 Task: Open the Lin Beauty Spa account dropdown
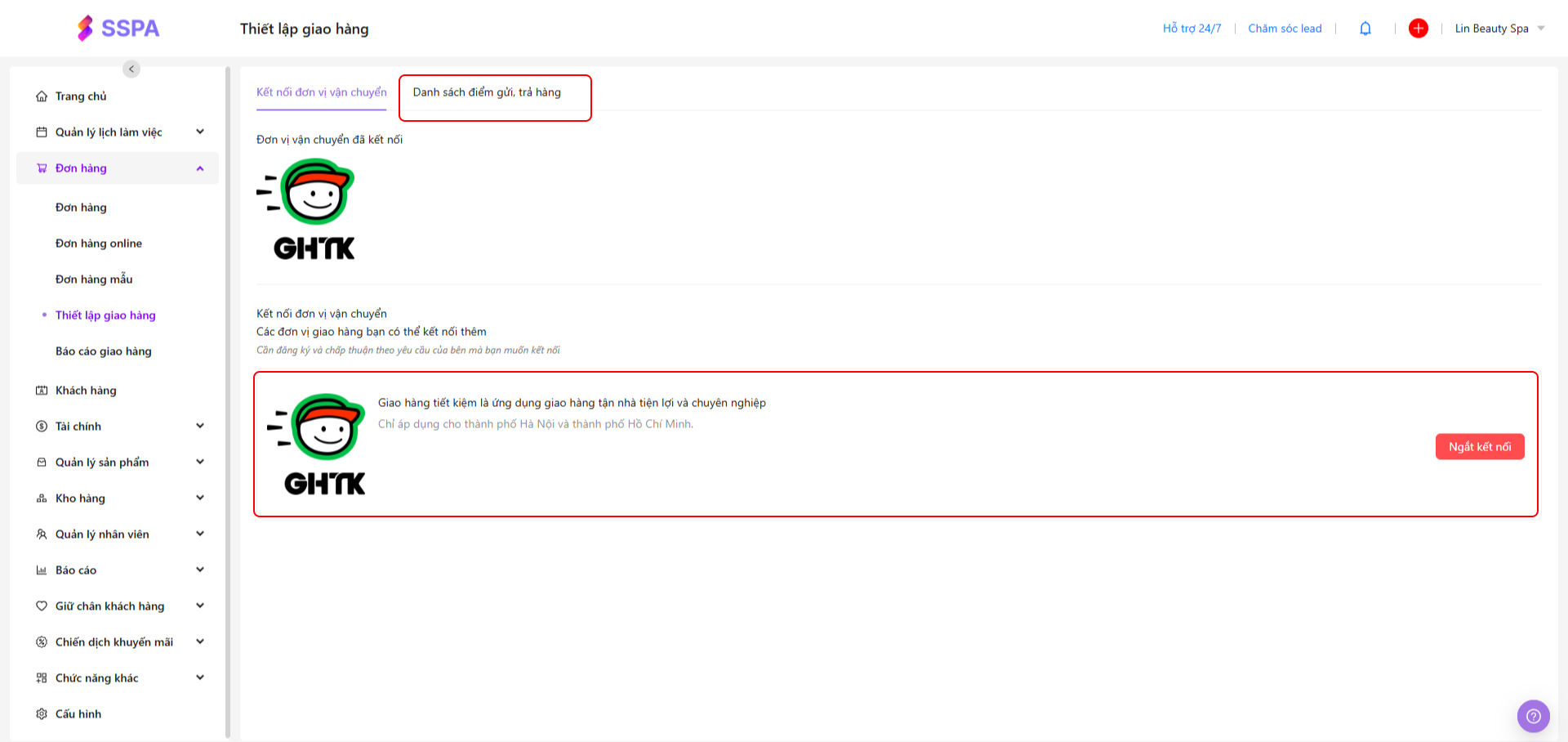(x=1499, y=29)
